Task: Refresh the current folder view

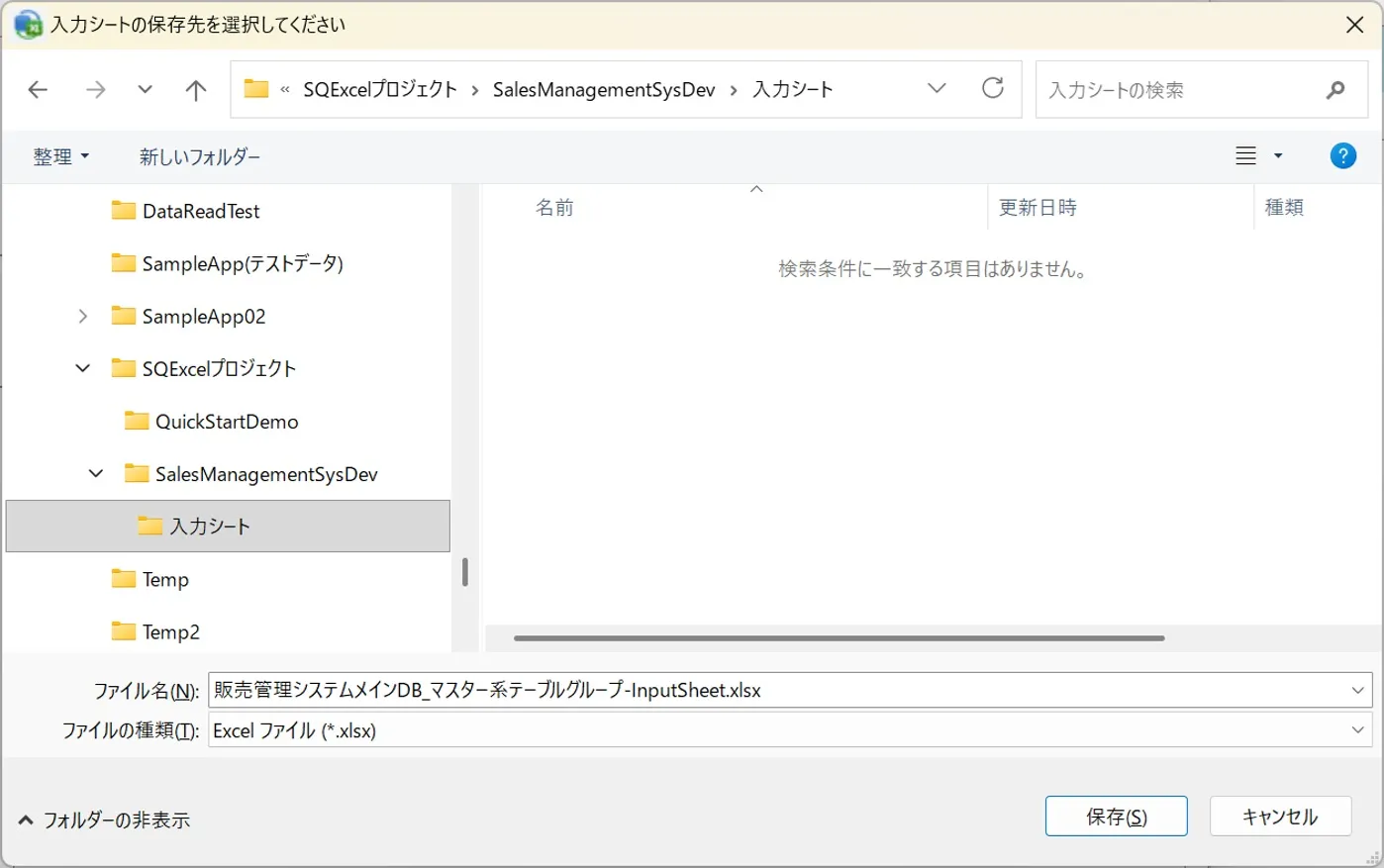Action: [993, 89]
